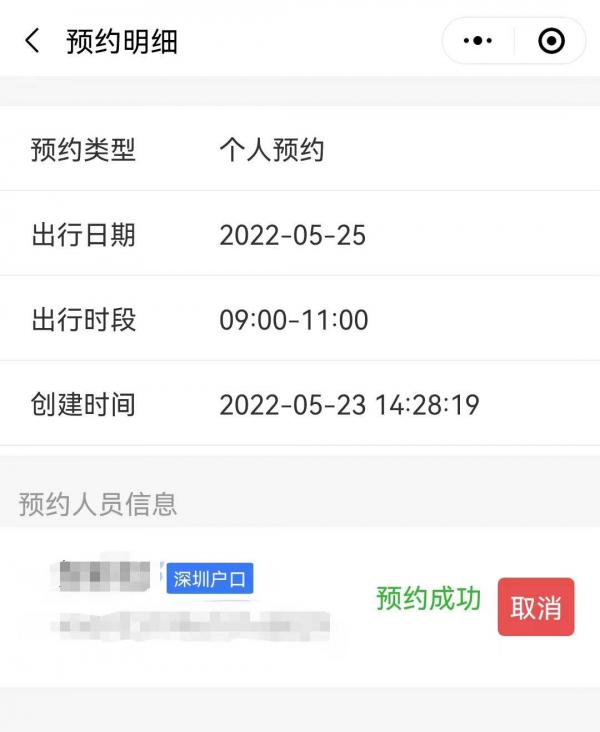This screenshot has height=732, width=600.
Task: Tap the 预约人员信息 section header
Action: [98, 504]
